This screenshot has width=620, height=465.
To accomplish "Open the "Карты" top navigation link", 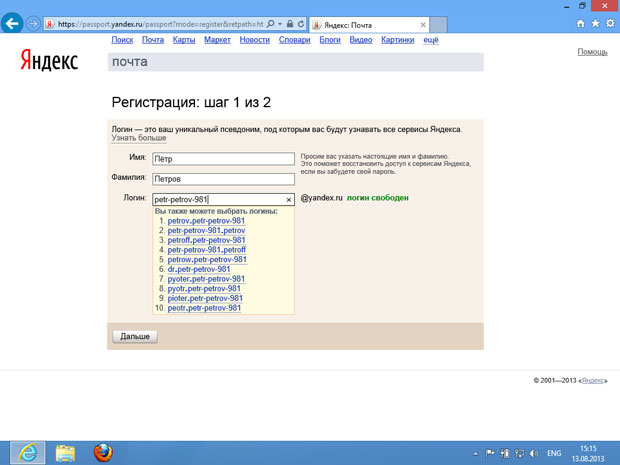I will click(183, 40).
